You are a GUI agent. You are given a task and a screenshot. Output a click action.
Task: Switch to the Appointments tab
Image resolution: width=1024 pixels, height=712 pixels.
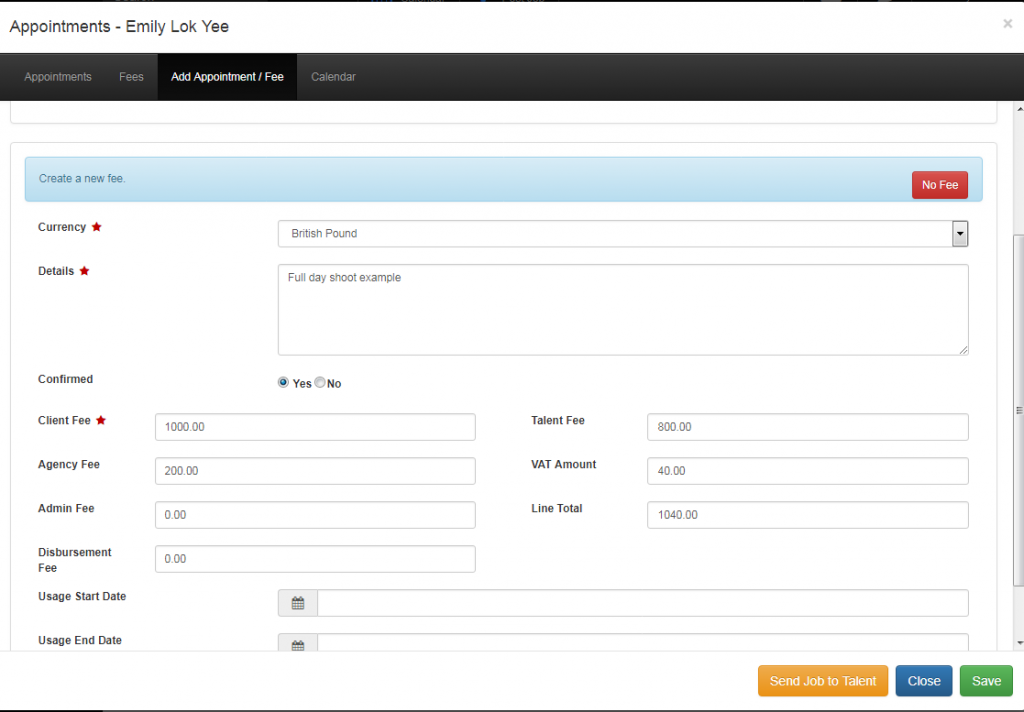coord(57,76)
